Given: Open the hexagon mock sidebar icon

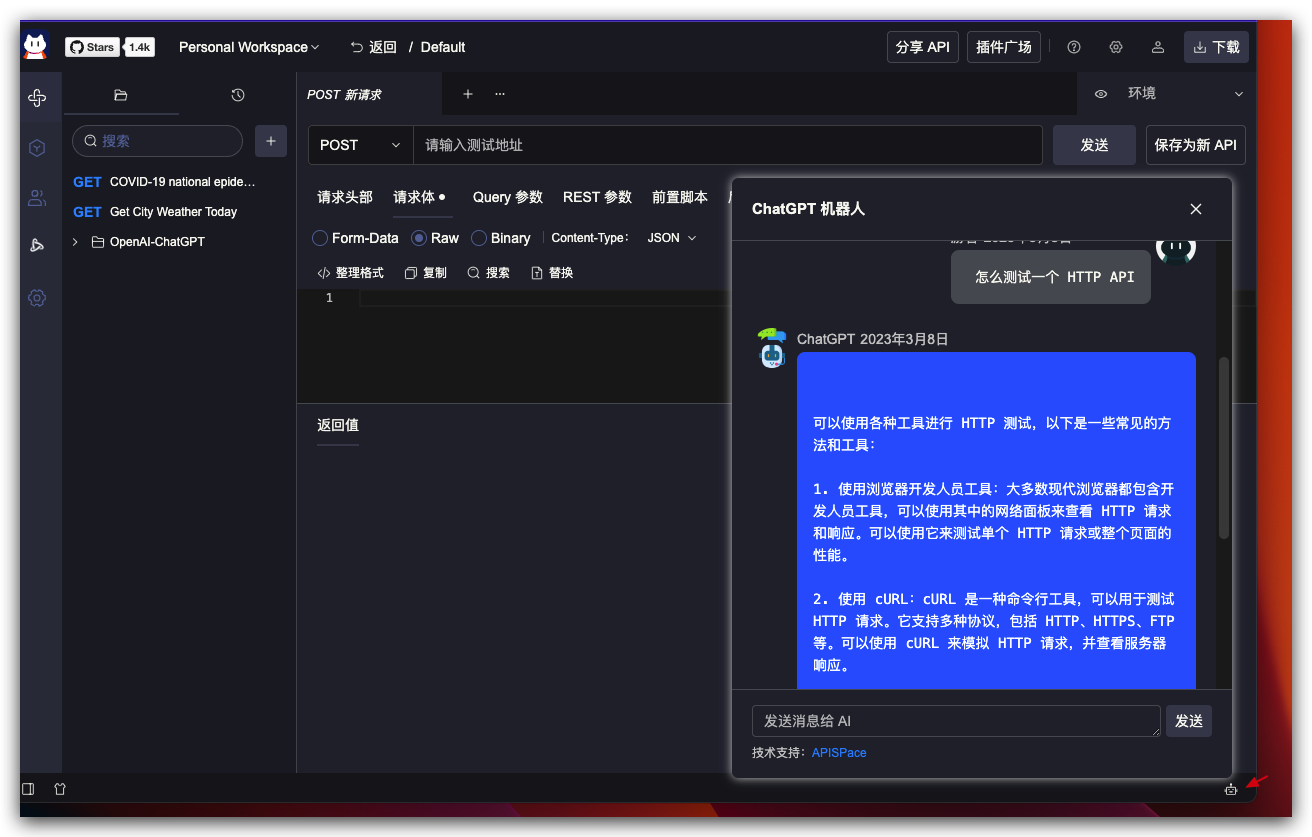Looking at the screenshot, I should [37, 148].
